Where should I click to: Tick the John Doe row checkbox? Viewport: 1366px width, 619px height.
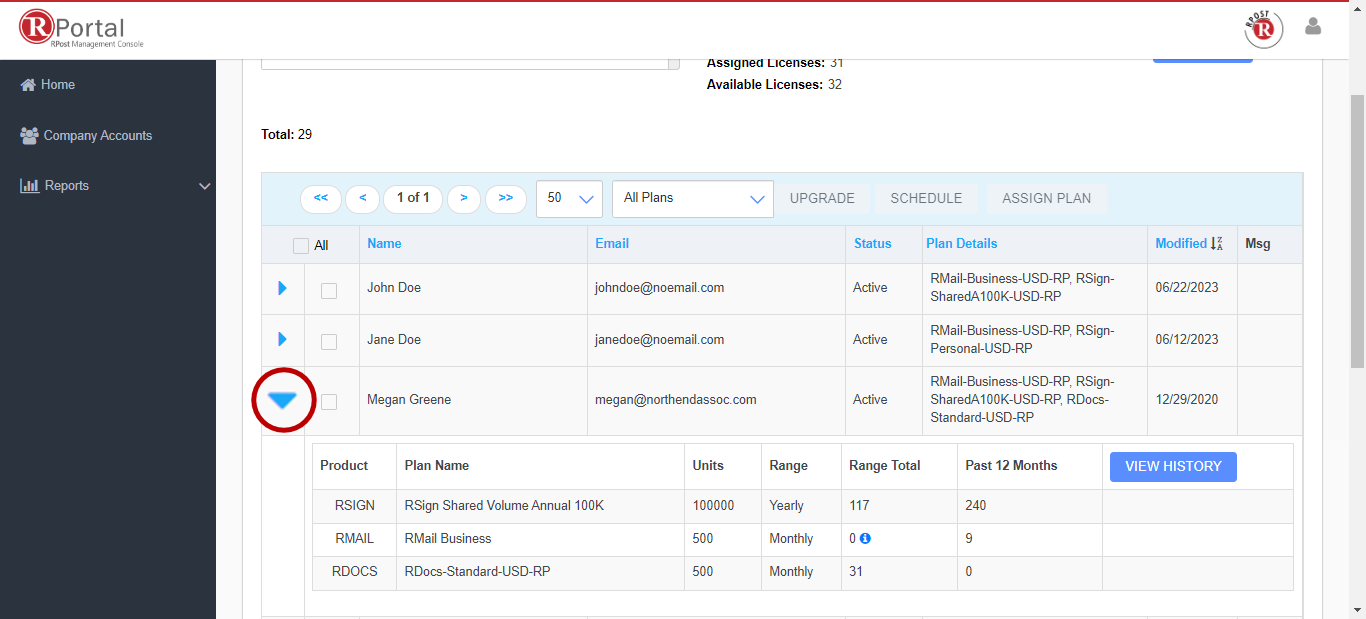[x=328, y=290]
